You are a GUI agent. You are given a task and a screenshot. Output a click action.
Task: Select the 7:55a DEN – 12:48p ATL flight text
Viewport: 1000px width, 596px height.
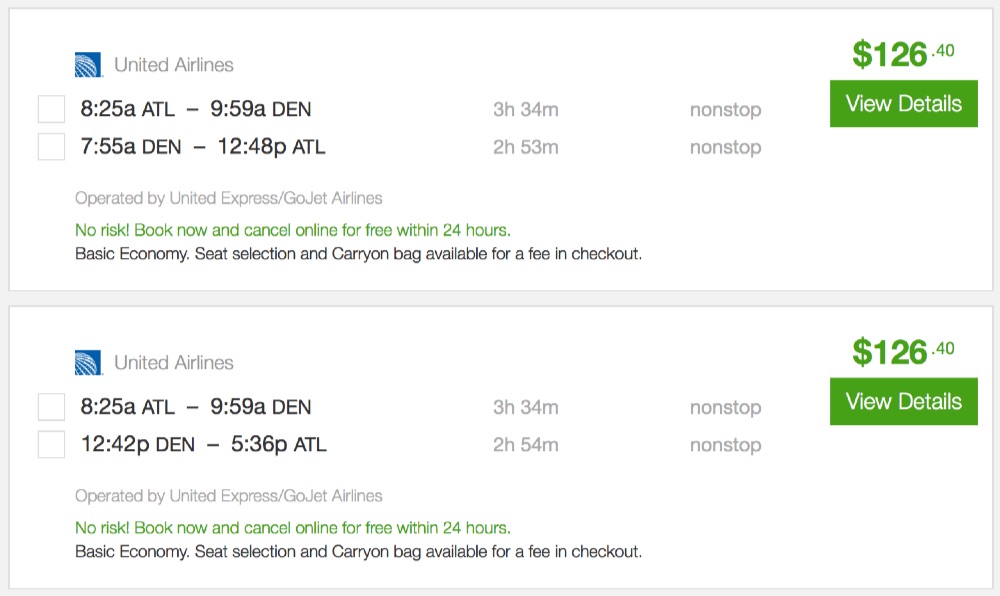pyautogui.click(x=203, y=147)
